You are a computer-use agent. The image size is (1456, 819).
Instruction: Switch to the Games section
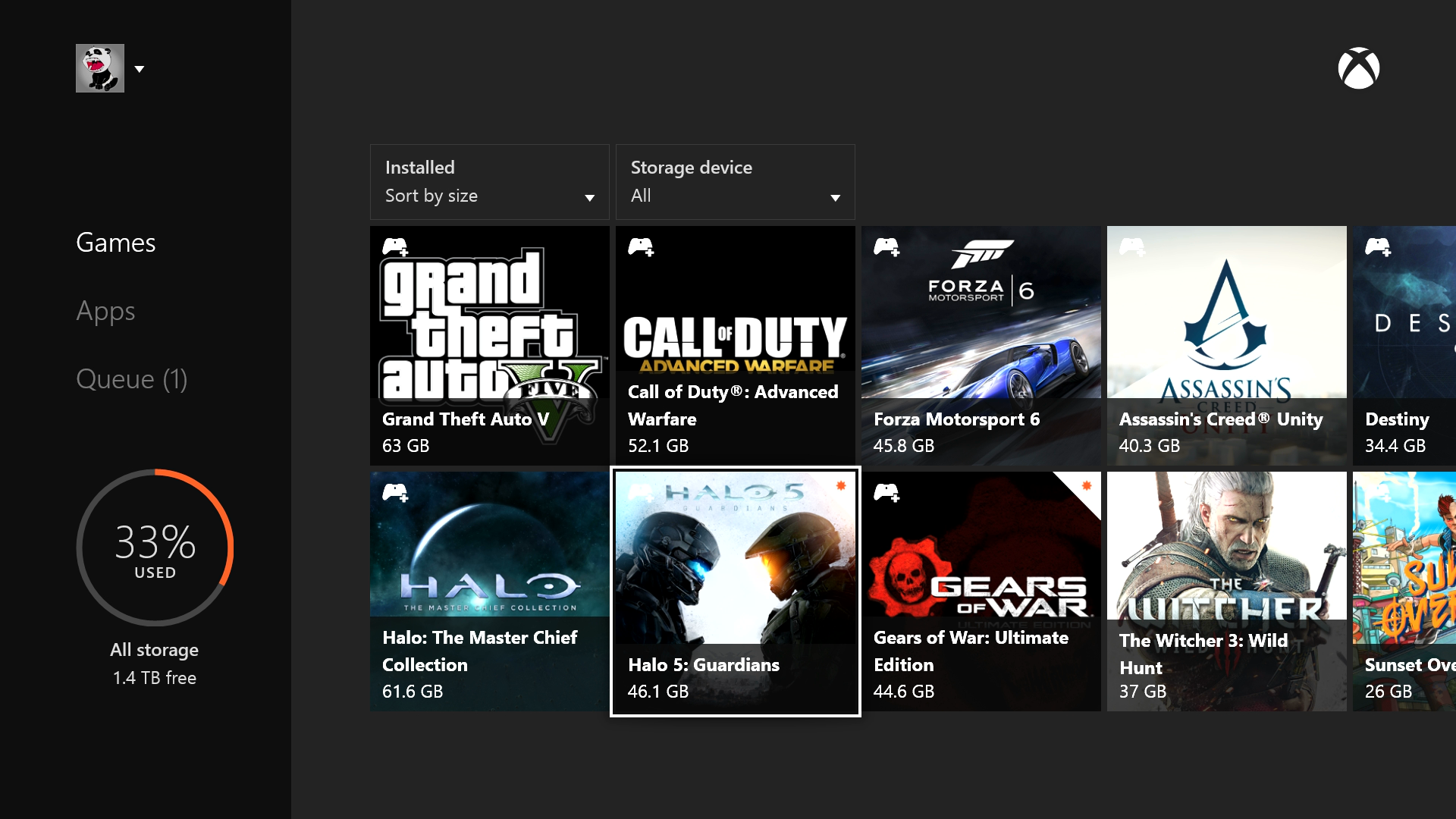116,243
